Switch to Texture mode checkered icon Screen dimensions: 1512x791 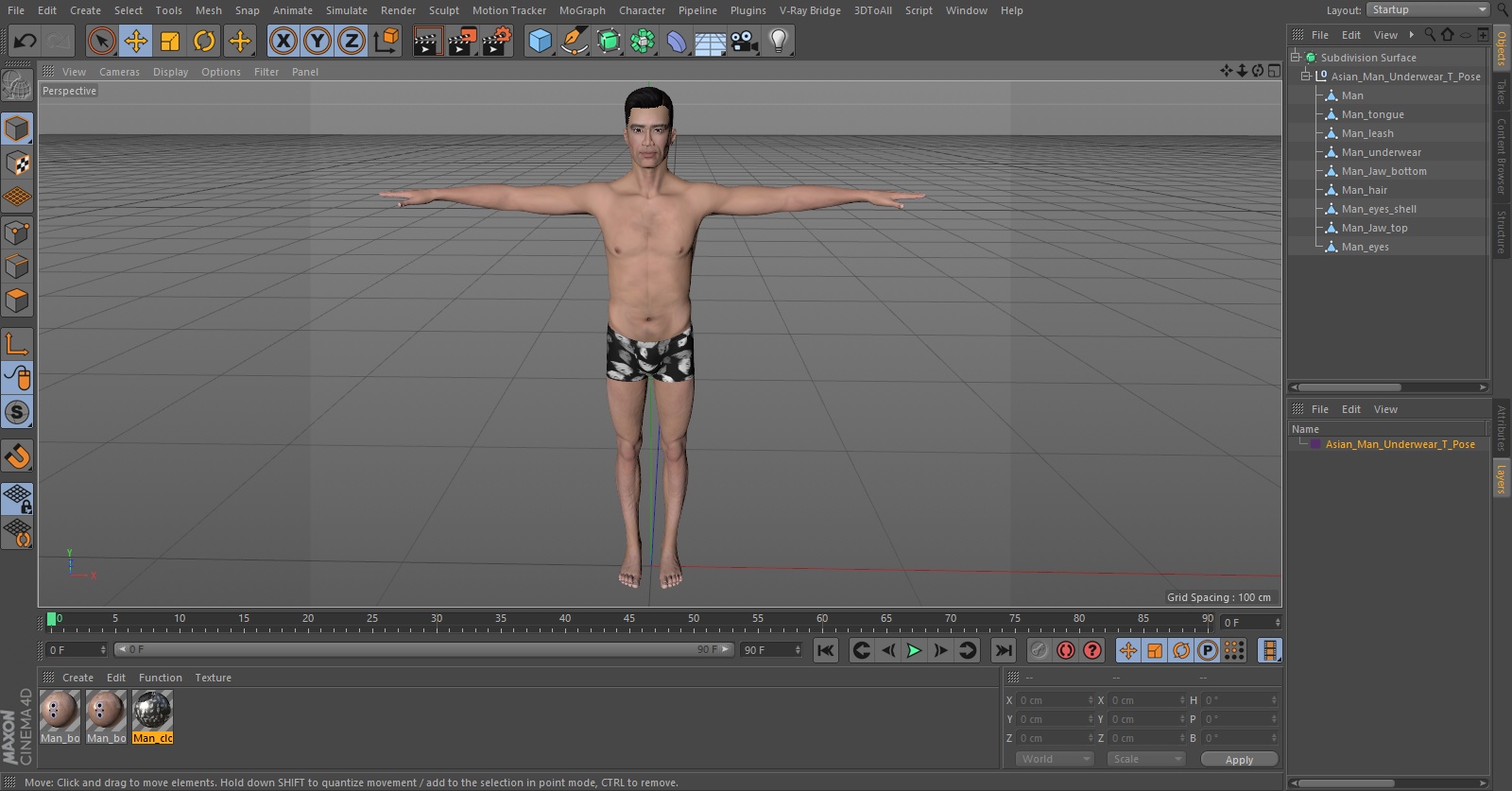pyautogui.click(x=17, y=163)
